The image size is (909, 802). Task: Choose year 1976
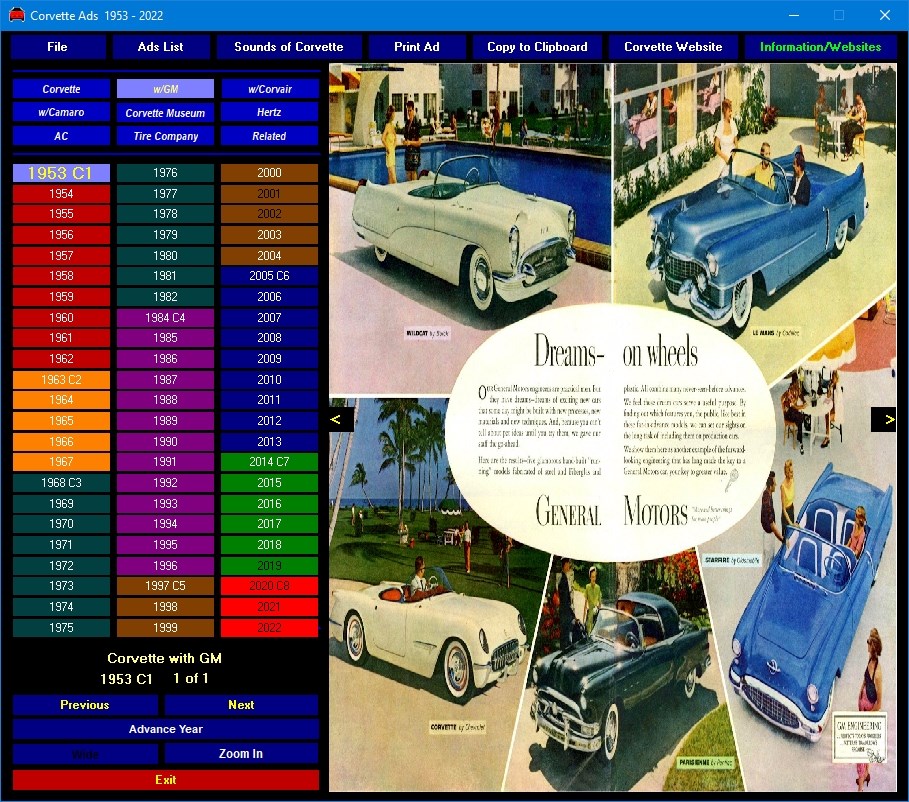click(165, 173)
